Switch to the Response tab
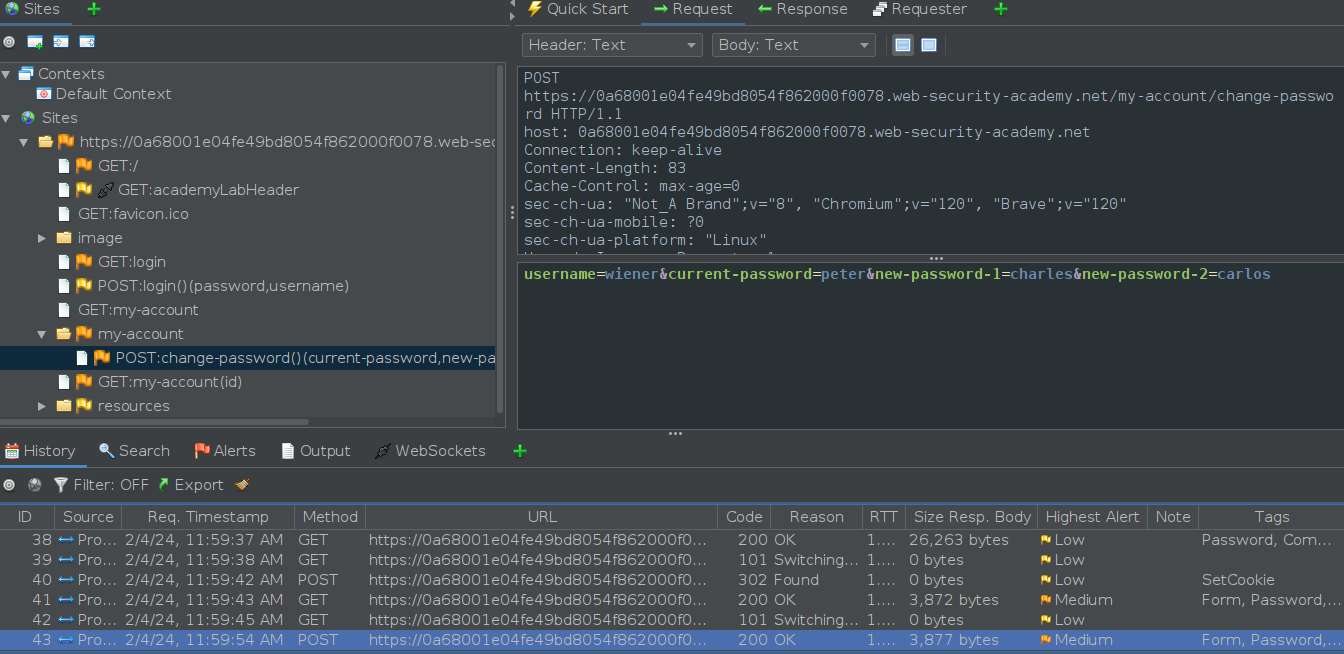The height and width of the screenshot is (654, 1344). pos(802,9)
